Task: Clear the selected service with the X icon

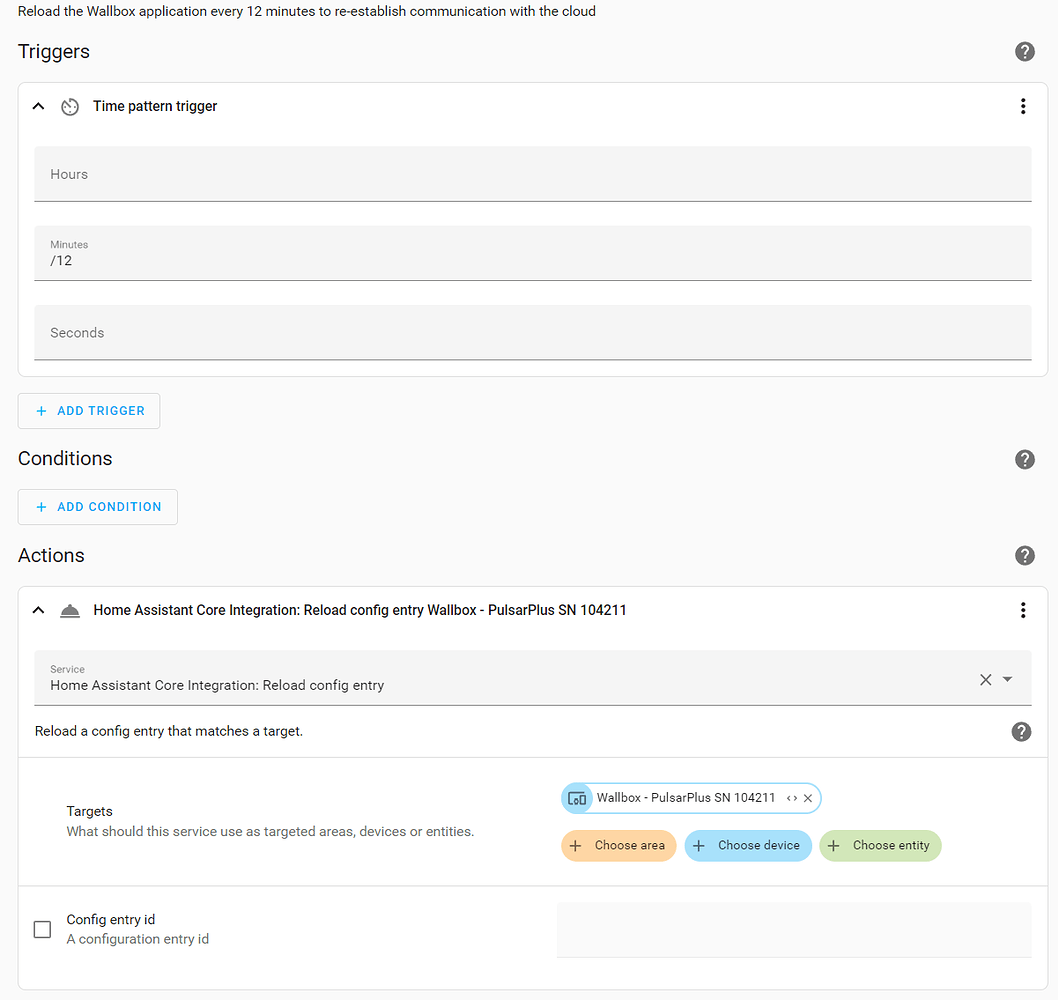Action: click(985, 679)
